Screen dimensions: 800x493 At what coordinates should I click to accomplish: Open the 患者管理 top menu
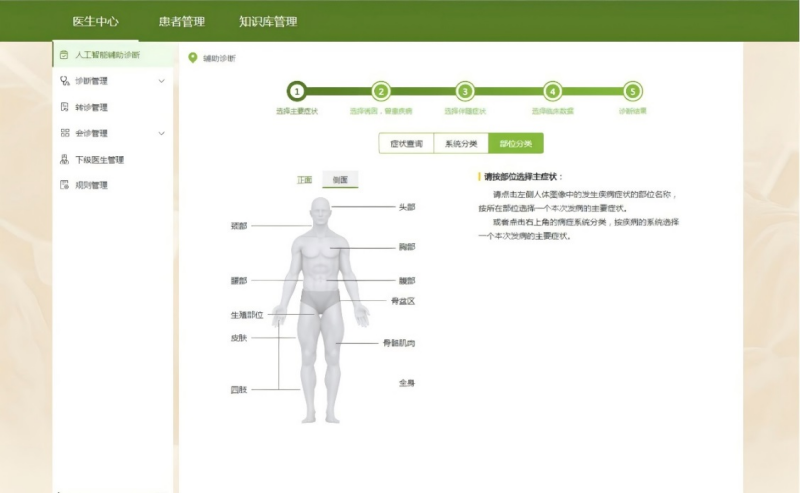click(182, 21)
